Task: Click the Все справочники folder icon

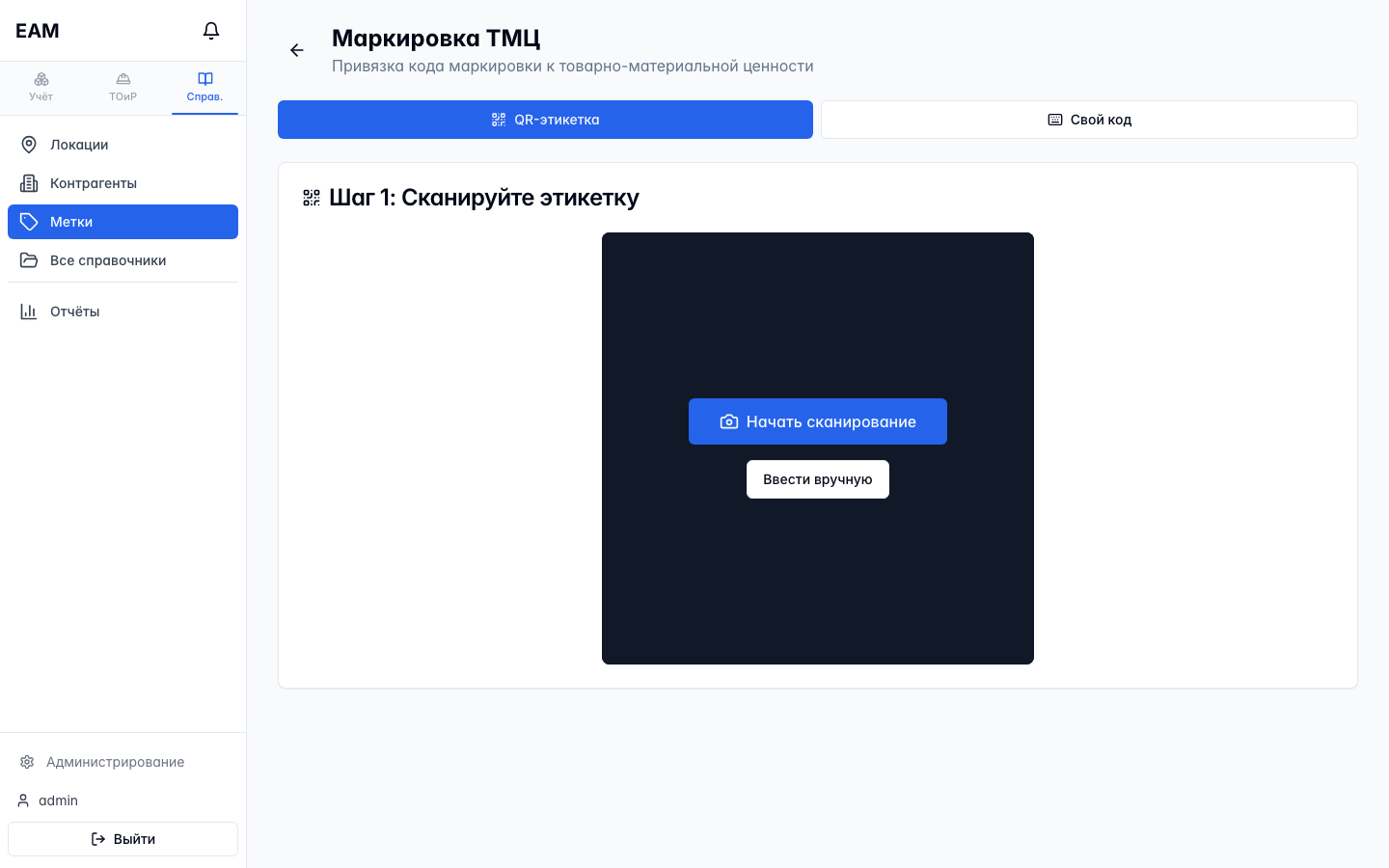Action: pos(29,260)
